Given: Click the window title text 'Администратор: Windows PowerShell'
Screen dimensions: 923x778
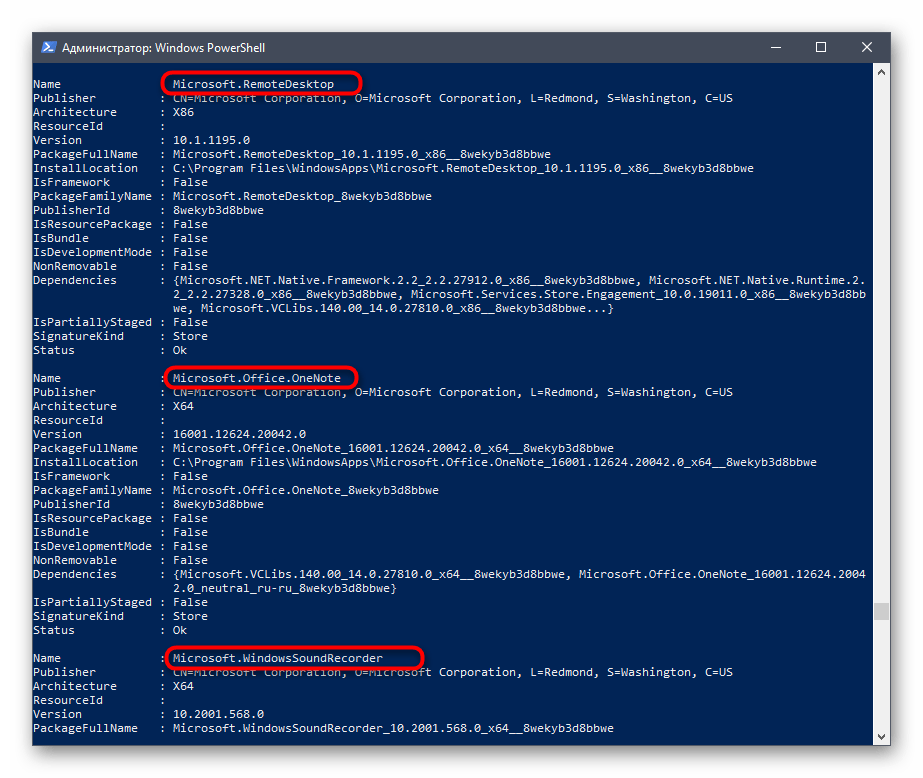Looking at the screenshot, I should [163, 47].
